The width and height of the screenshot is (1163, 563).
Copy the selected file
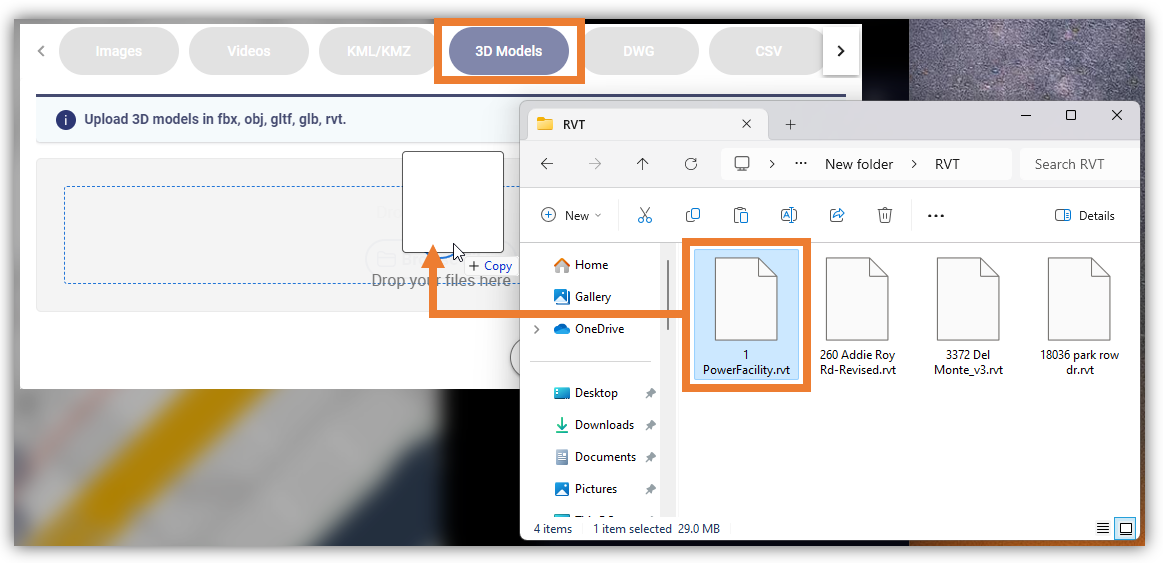[x=693, y=215]
